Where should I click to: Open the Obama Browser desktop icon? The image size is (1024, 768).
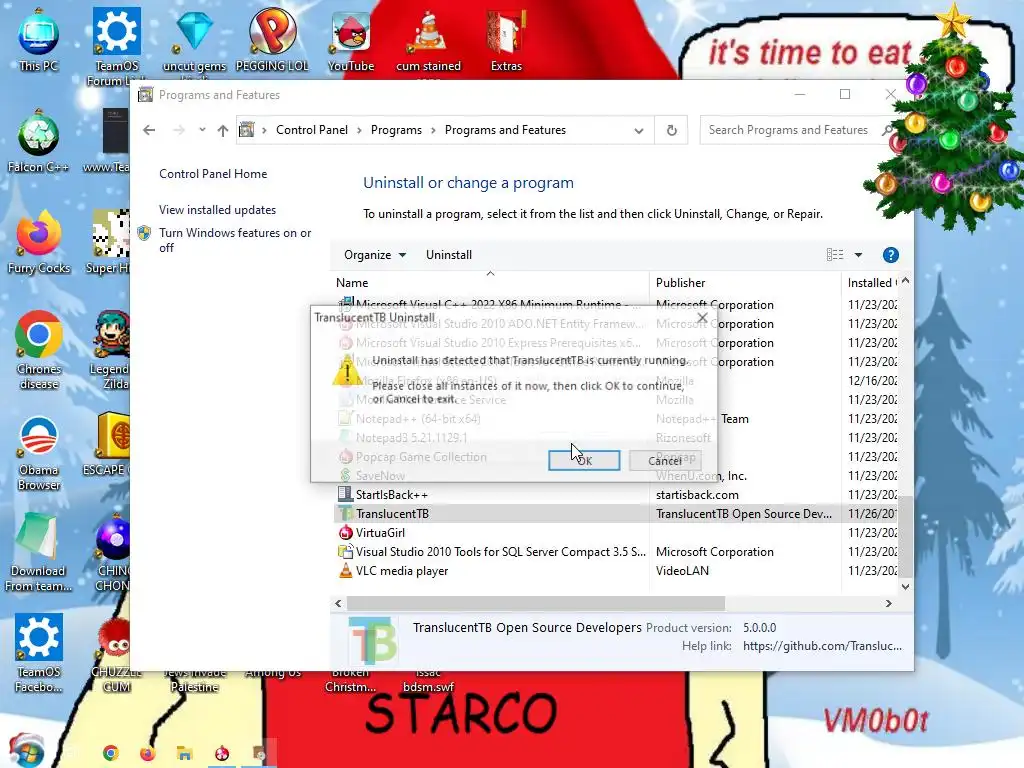point(39,452)
